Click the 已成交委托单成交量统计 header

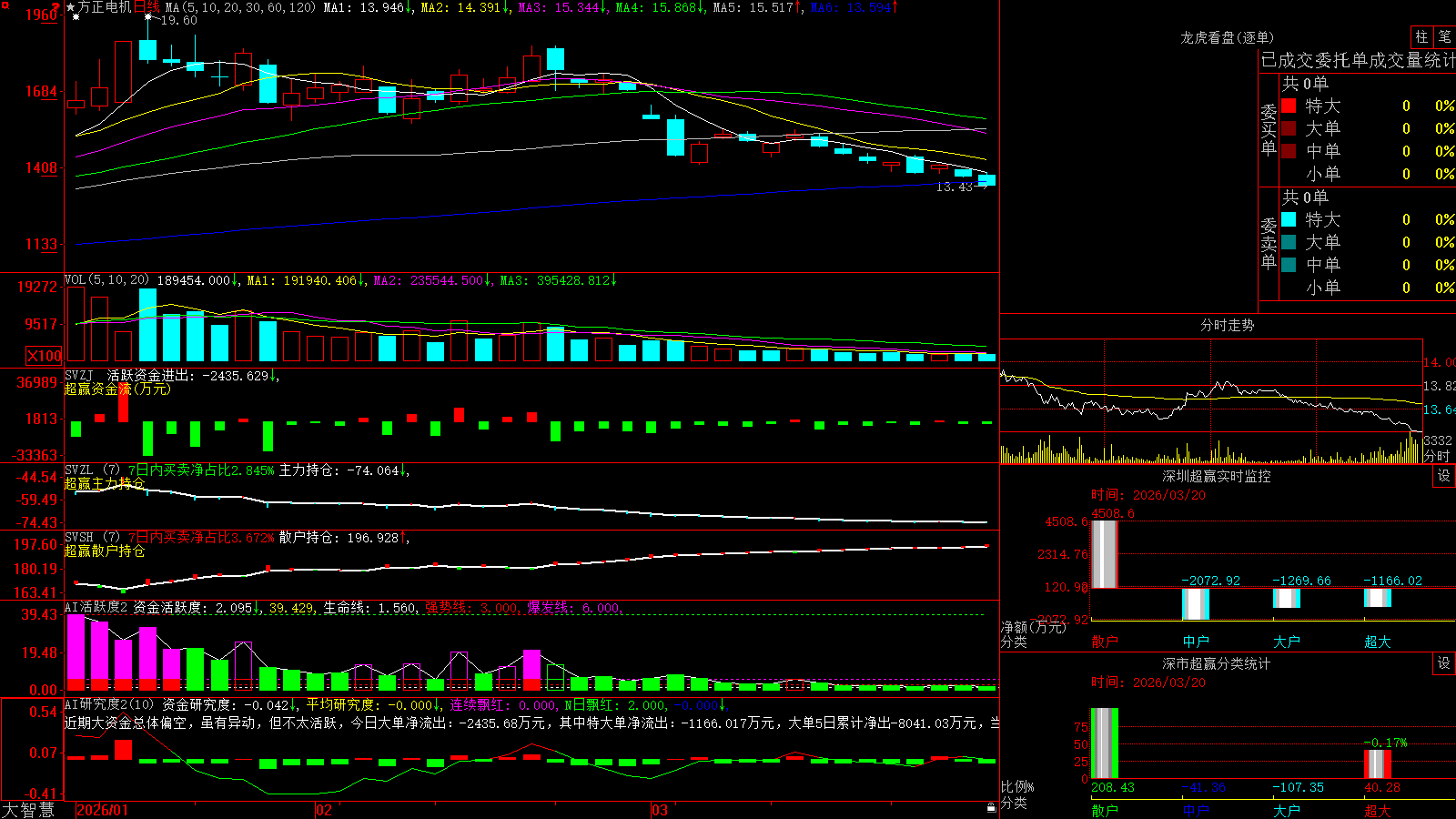point(1358,60)
